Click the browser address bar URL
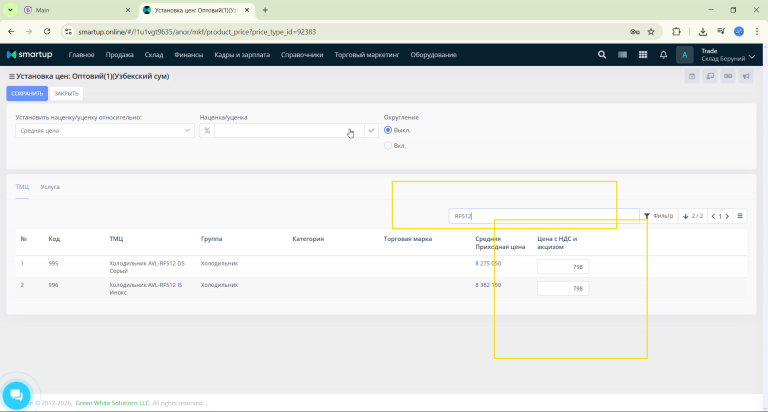This screenshot has width=768, height=412. (x=197, y=32)
